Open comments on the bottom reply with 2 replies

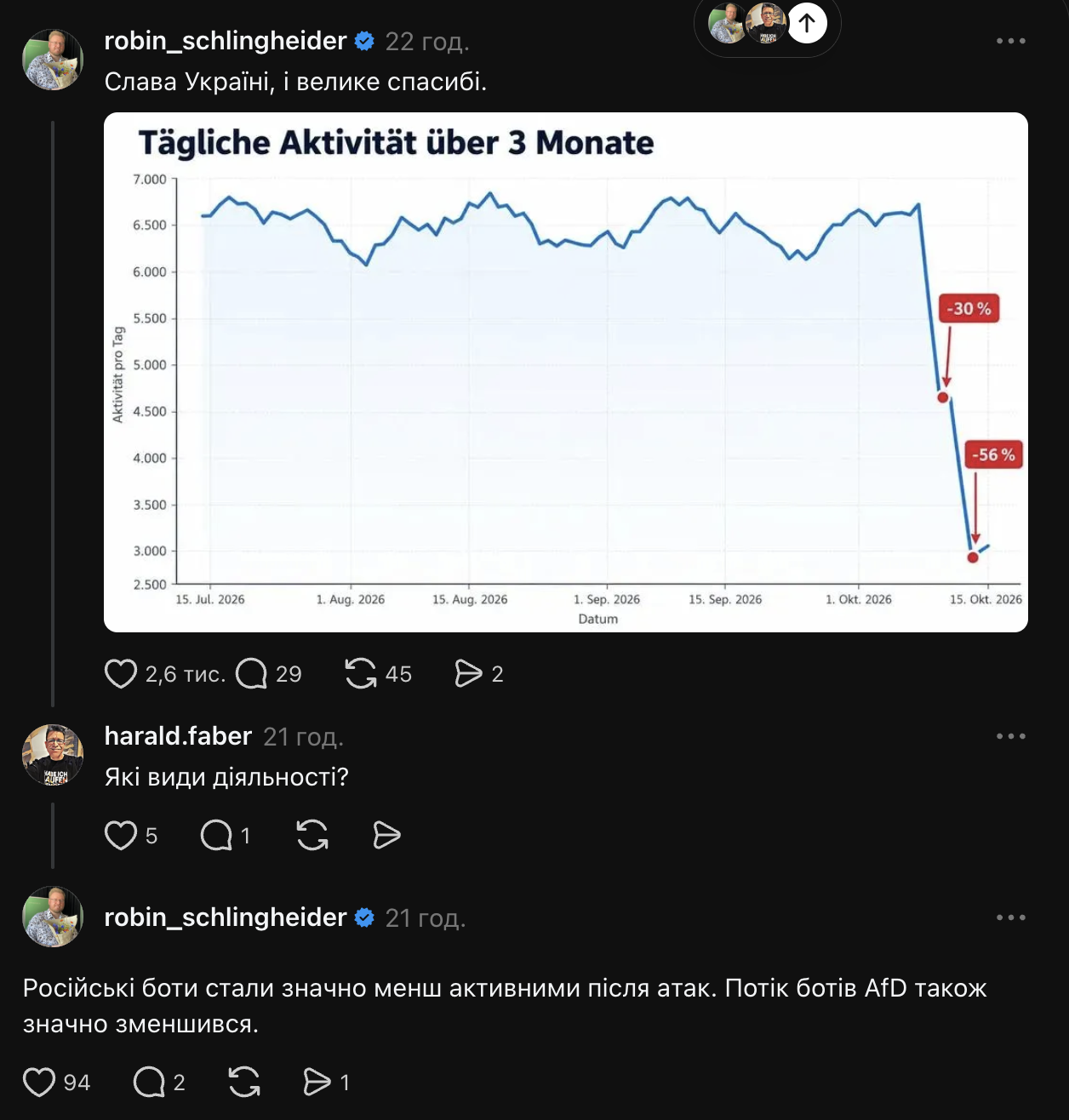(x=149, y=1083)
